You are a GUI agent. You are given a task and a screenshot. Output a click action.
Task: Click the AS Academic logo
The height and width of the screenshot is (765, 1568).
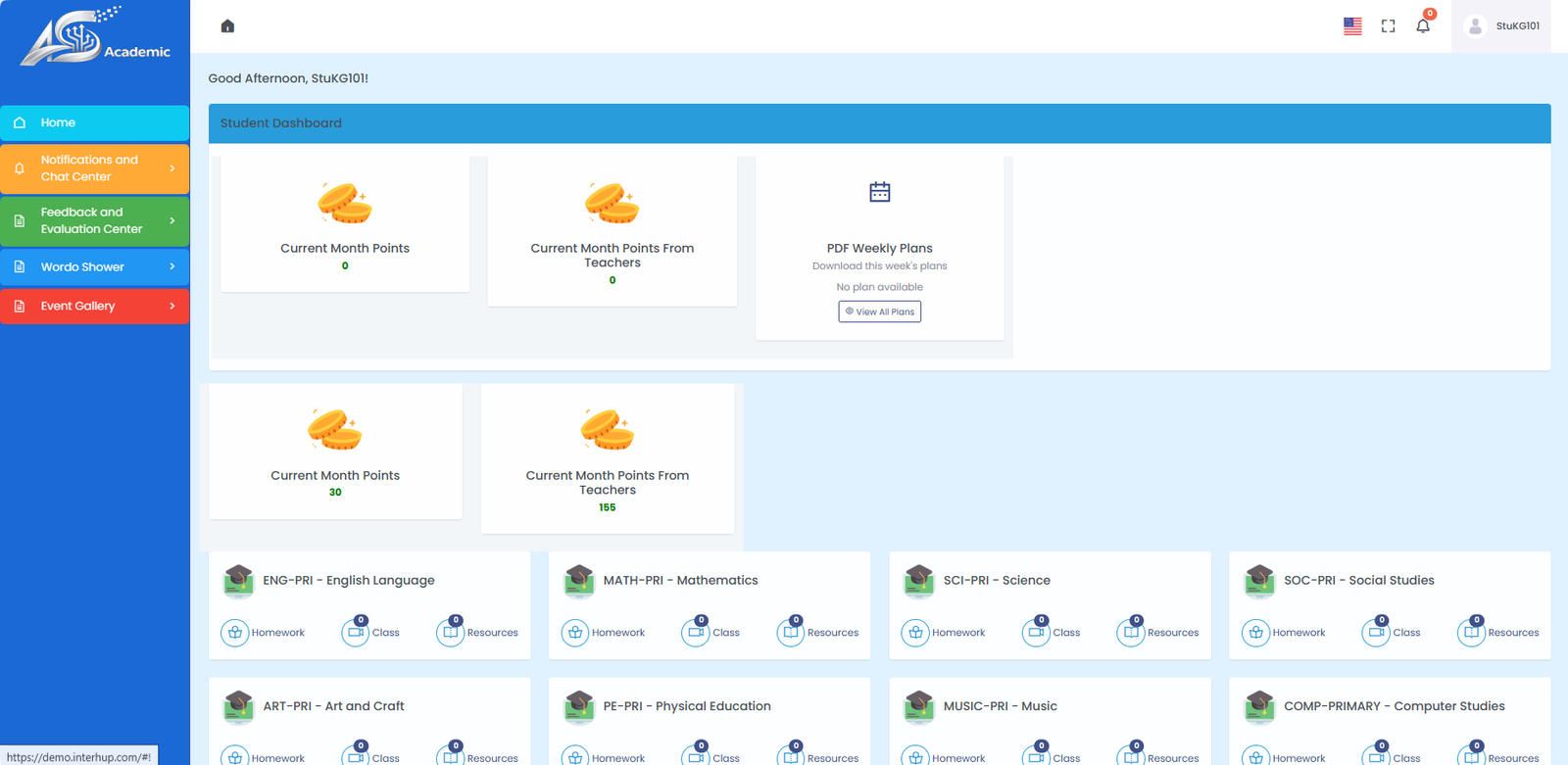95,37
